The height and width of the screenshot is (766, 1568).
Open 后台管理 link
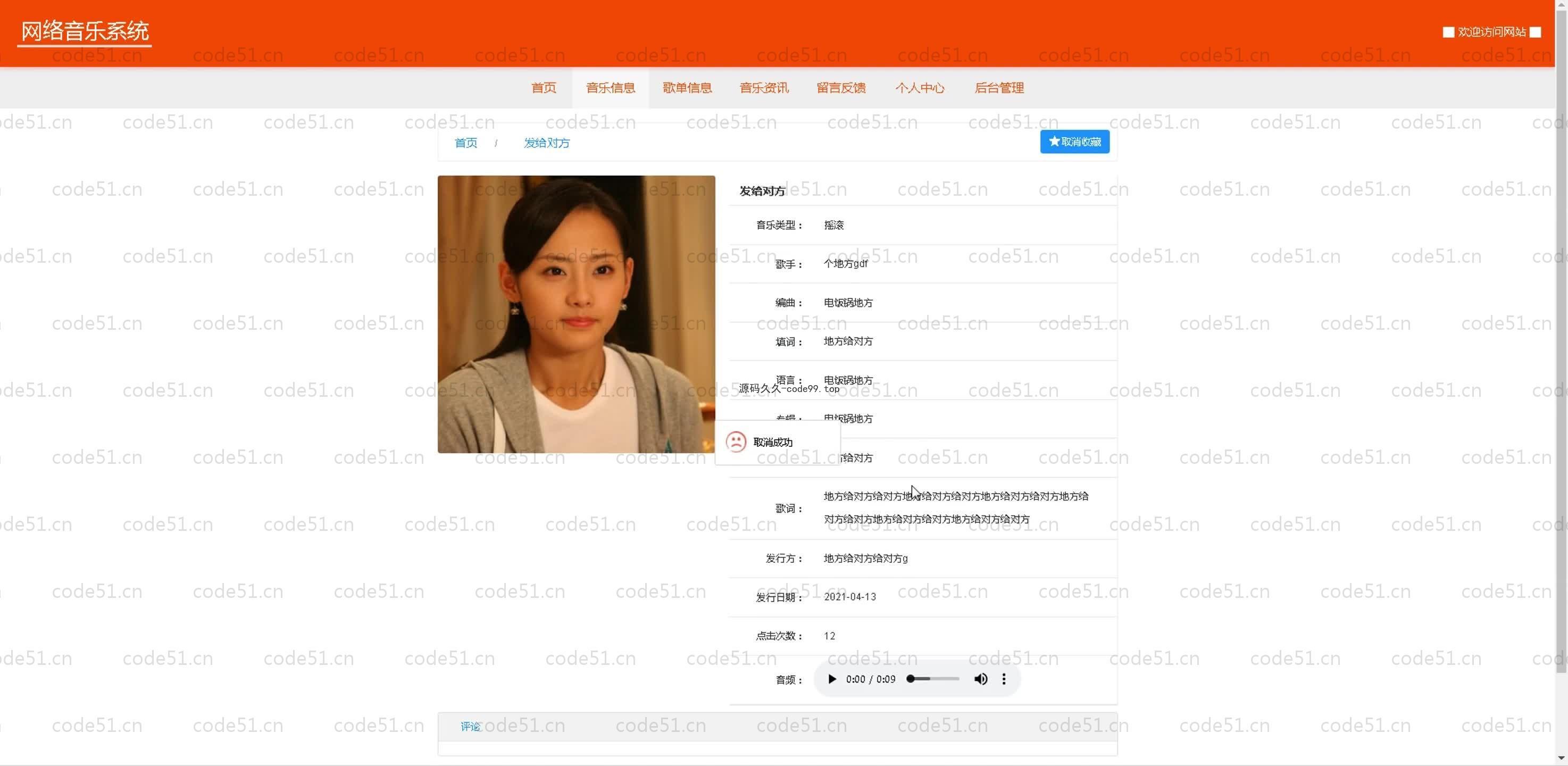tap(999, 88)
